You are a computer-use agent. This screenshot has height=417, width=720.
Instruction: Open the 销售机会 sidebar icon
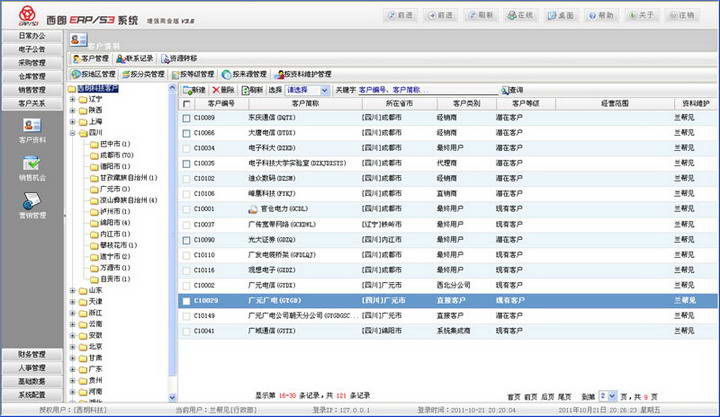pos(32,168)
